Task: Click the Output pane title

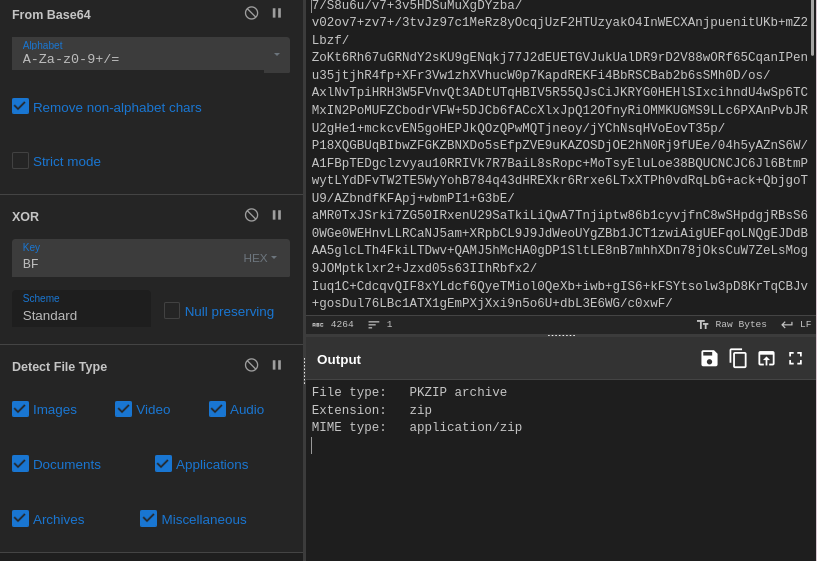Action: (339, 359)
